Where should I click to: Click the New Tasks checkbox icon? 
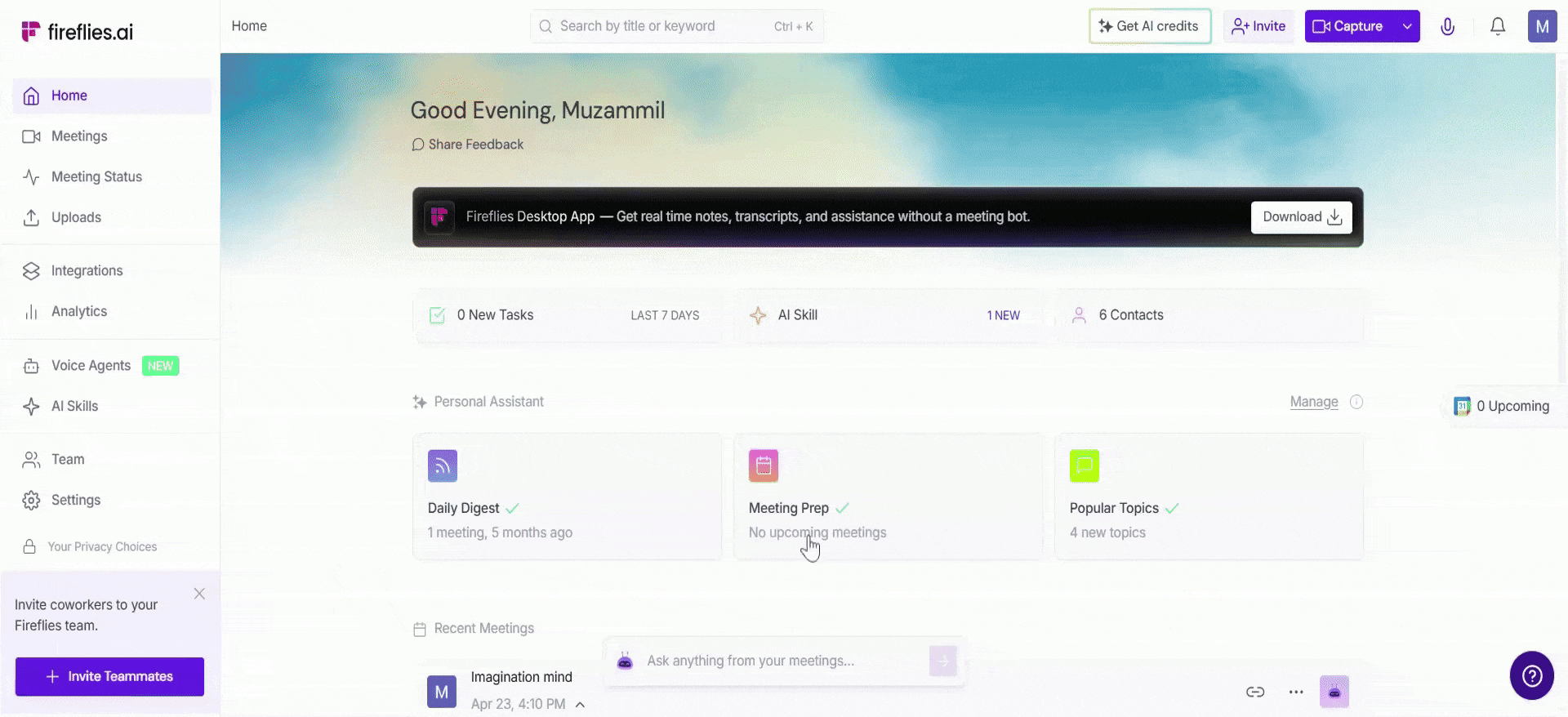[438, 315]
